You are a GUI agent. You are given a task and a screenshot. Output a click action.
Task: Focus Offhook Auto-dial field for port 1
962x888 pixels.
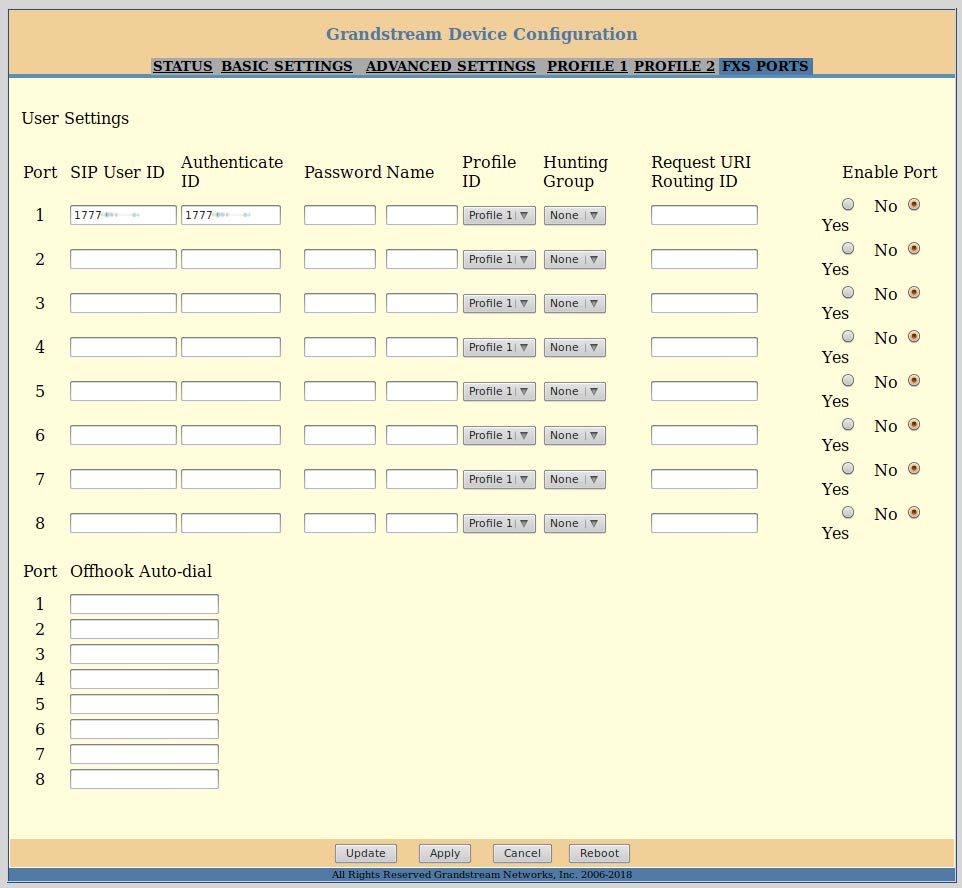point(144,604)
